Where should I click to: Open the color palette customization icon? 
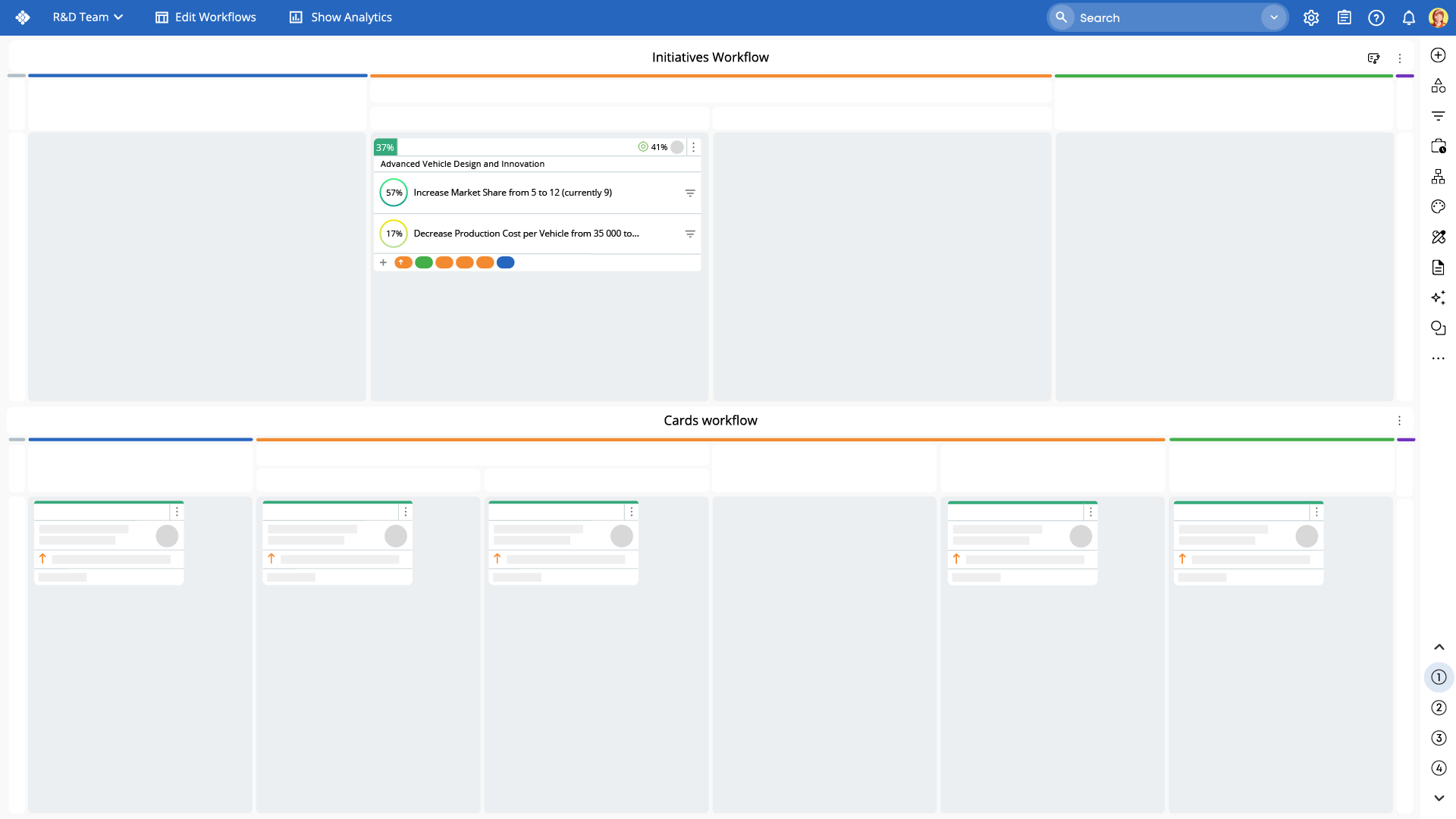click(1438, 207)
